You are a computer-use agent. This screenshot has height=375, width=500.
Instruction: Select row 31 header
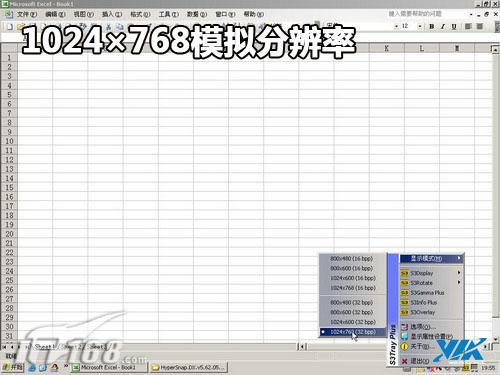(9, 336)
